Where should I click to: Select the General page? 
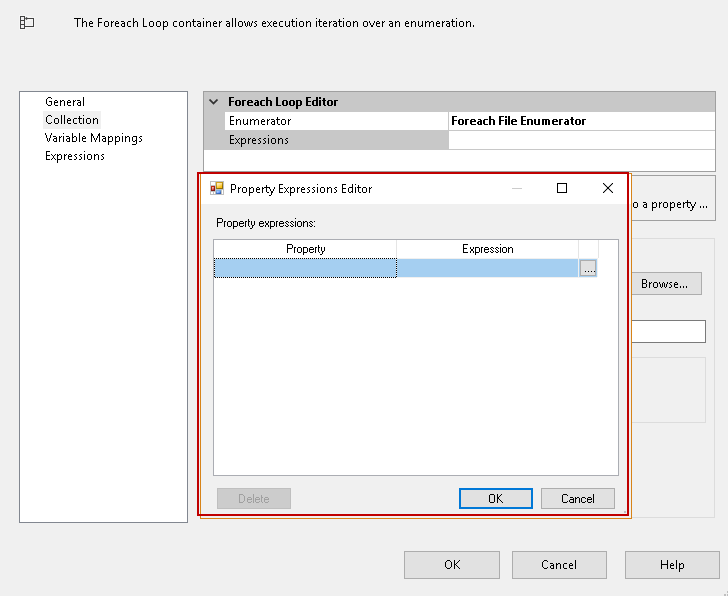(x=65, y=102)
